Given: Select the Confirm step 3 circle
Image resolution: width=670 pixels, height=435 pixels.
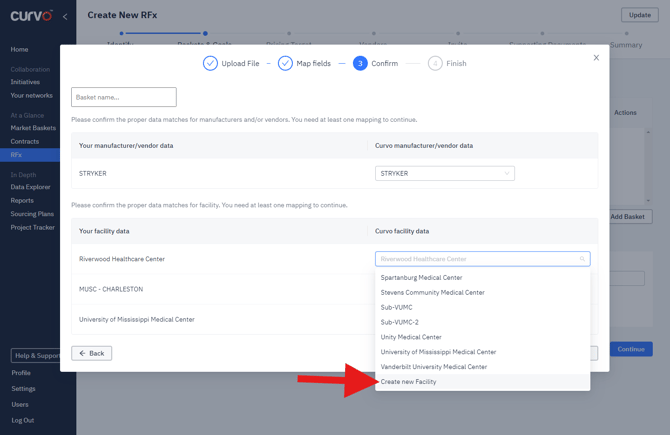Looking at the screenshot, I should coord(360,63).
